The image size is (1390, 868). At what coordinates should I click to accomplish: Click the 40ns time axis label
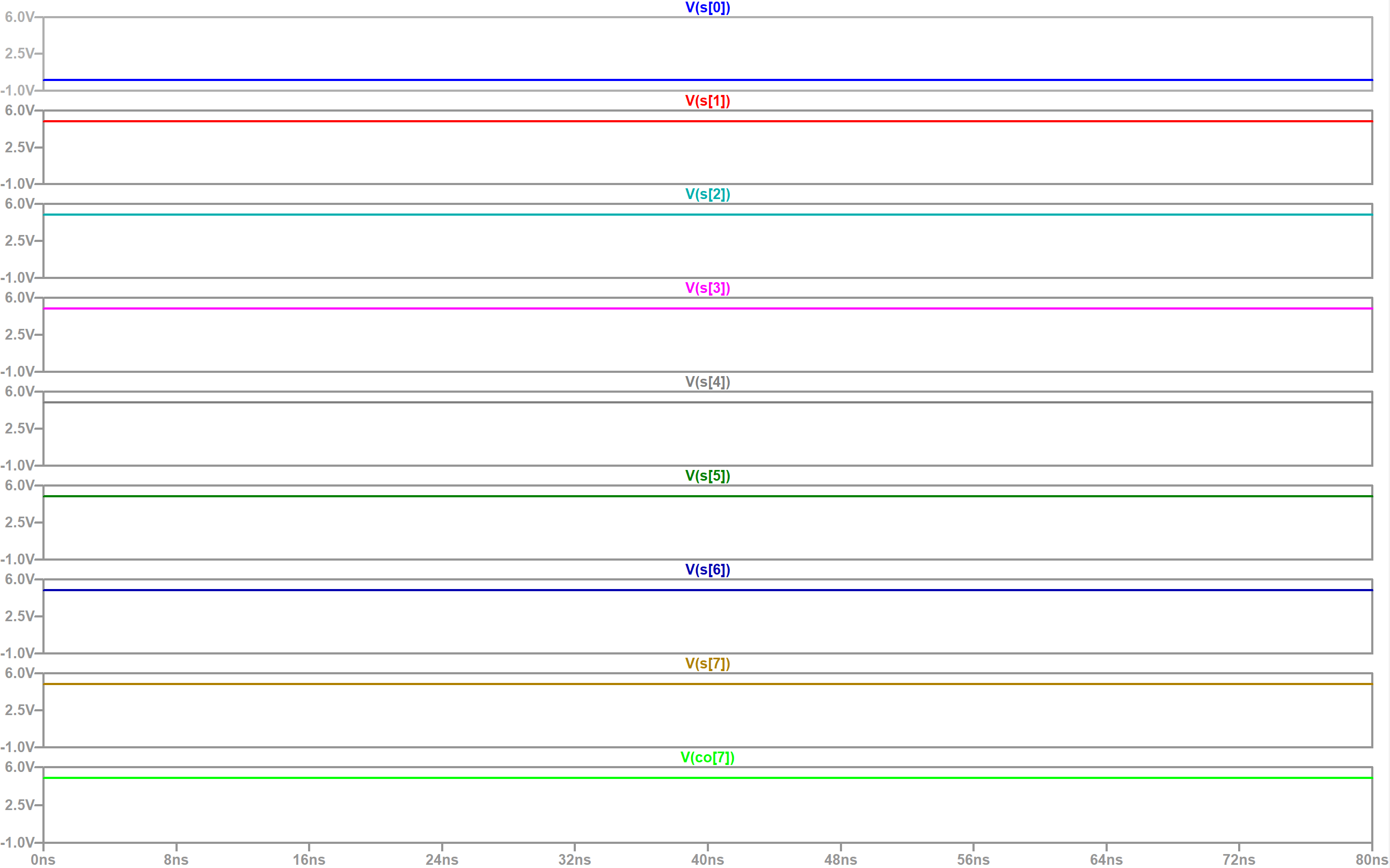[707, 859]
